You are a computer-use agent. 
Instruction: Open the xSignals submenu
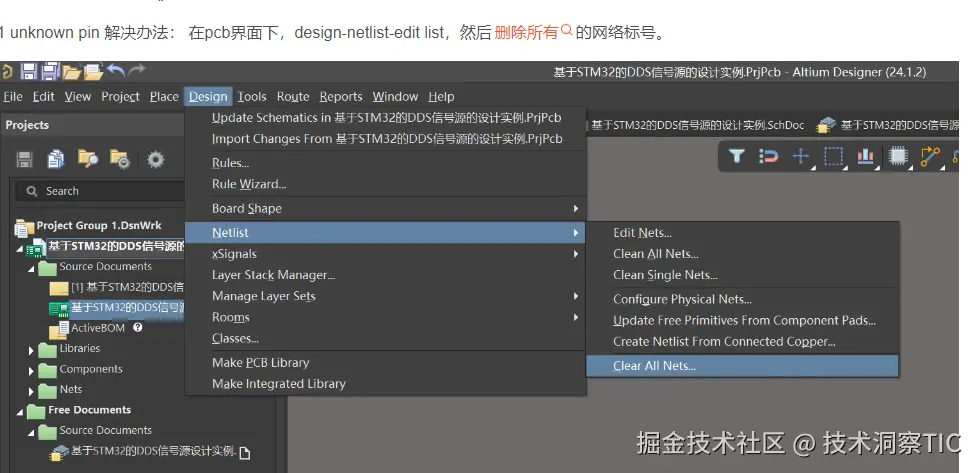[386, 254]
